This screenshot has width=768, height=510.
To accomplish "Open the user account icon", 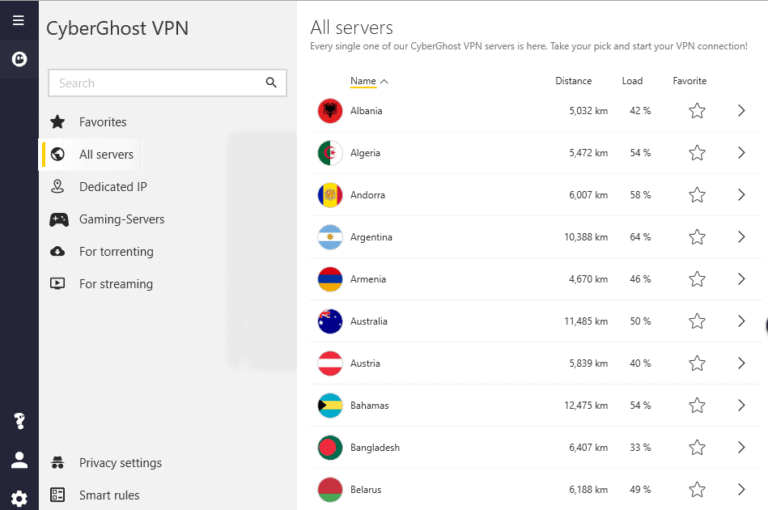I will click(18, 460).
